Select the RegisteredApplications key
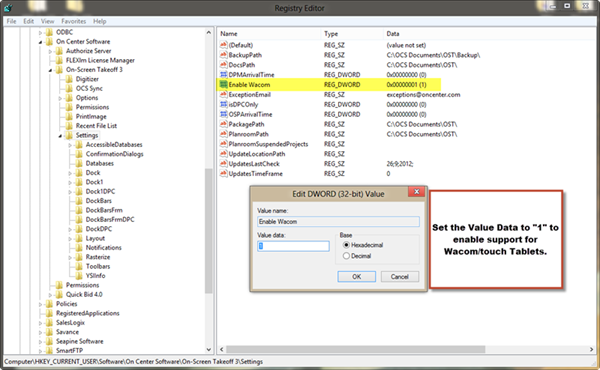Image resolution: width=600 pixels, height=370 pixels. coord(88,313)
